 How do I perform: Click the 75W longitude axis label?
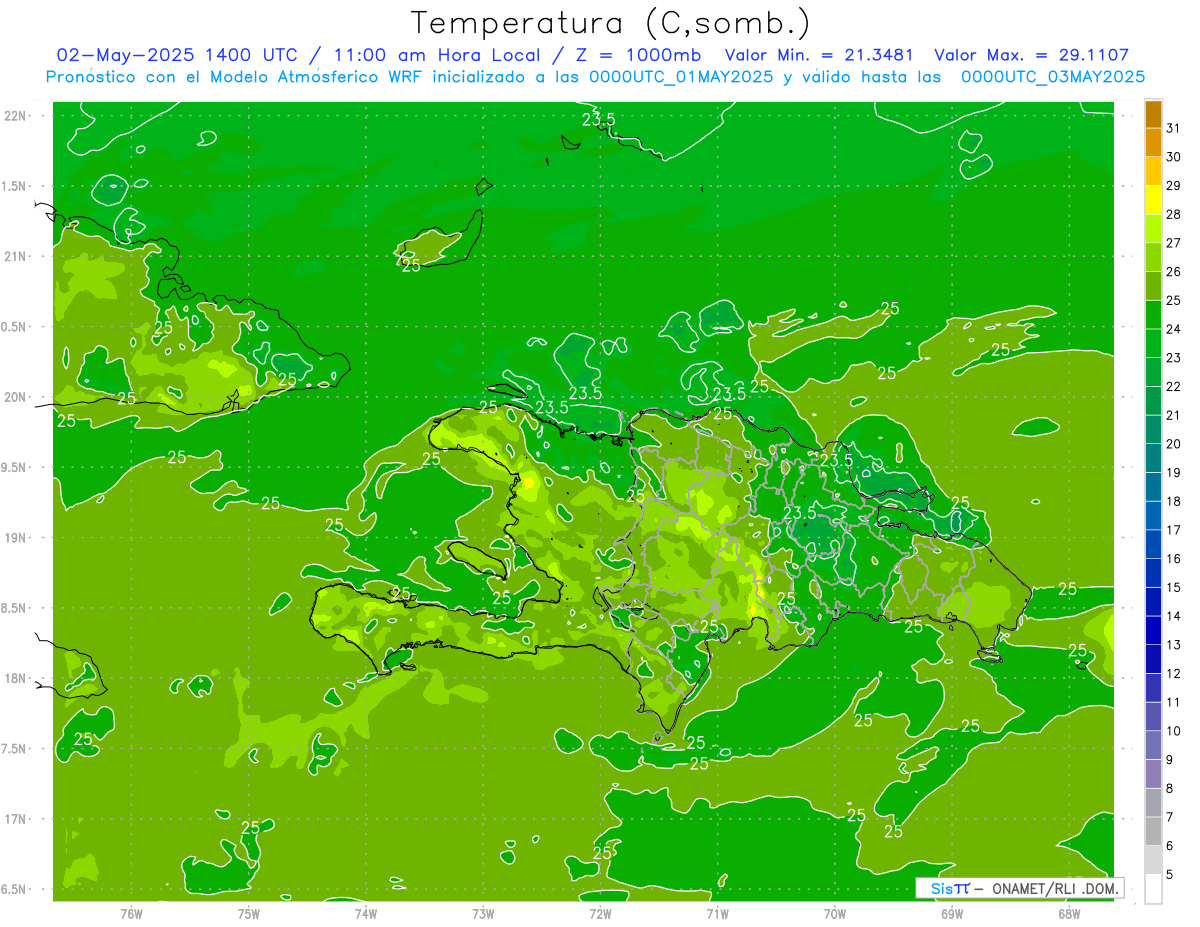point(249,913)
